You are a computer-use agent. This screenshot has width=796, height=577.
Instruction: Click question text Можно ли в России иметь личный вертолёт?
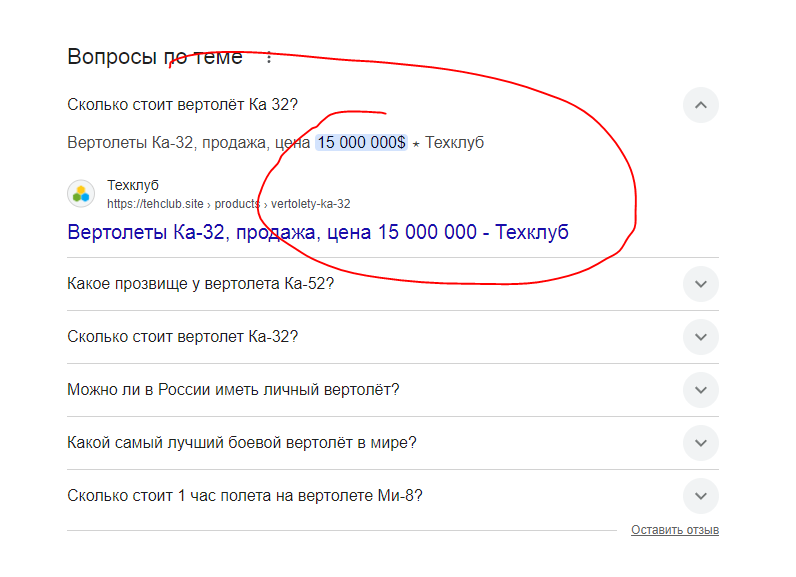(233, 390)
